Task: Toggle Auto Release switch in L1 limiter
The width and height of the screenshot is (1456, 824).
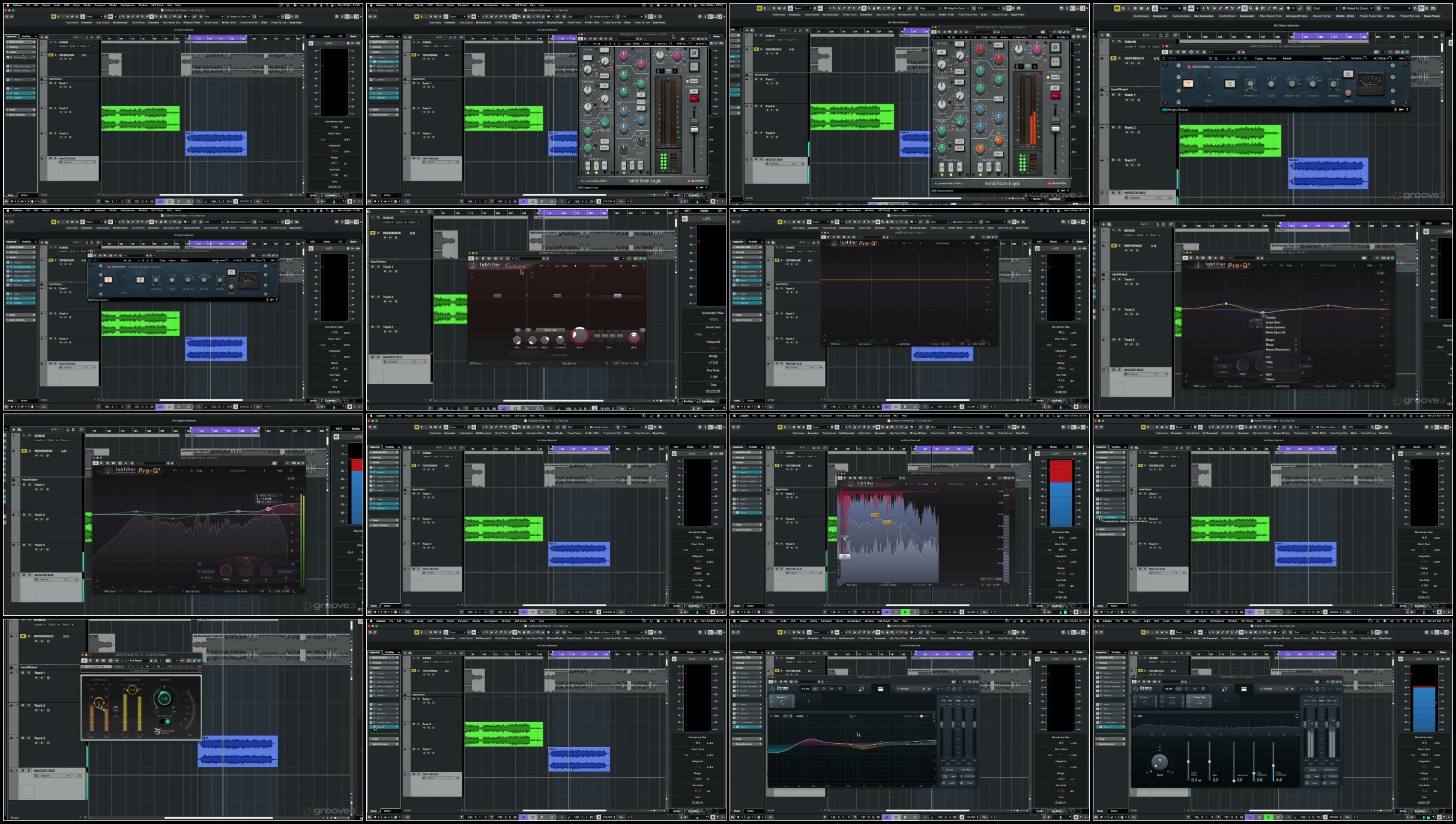Action: 165,721
